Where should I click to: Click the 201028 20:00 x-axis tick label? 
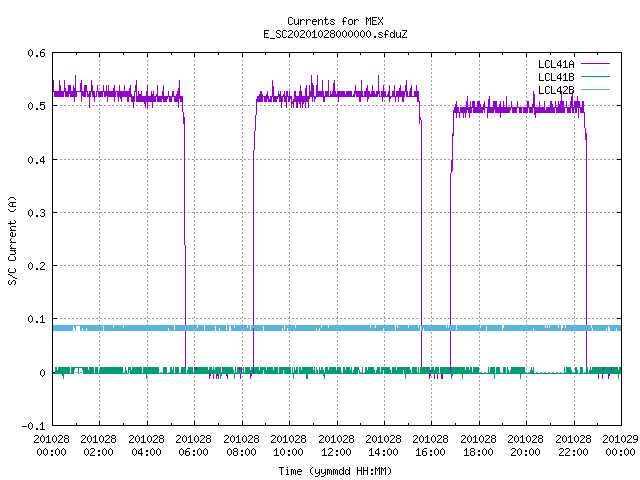tap(525, 446)
